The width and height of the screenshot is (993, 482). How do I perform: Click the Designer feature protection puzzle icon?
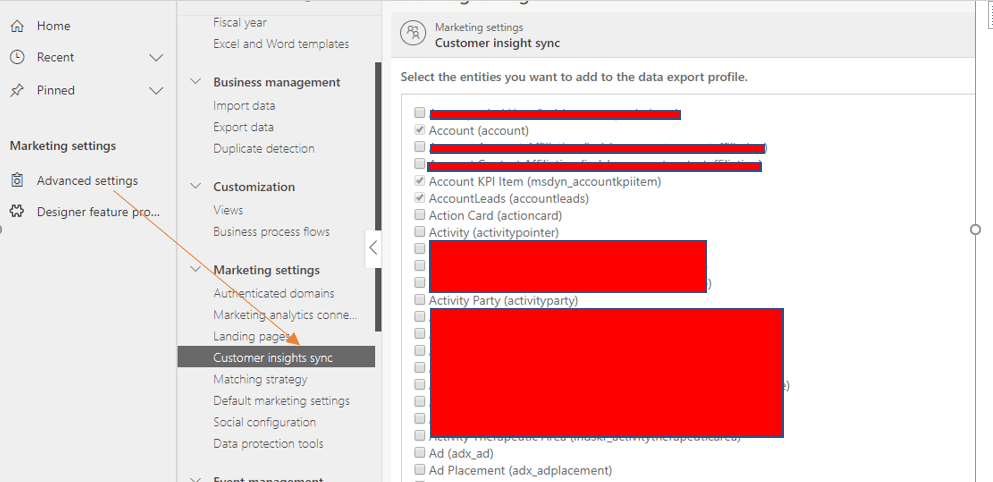17,212
